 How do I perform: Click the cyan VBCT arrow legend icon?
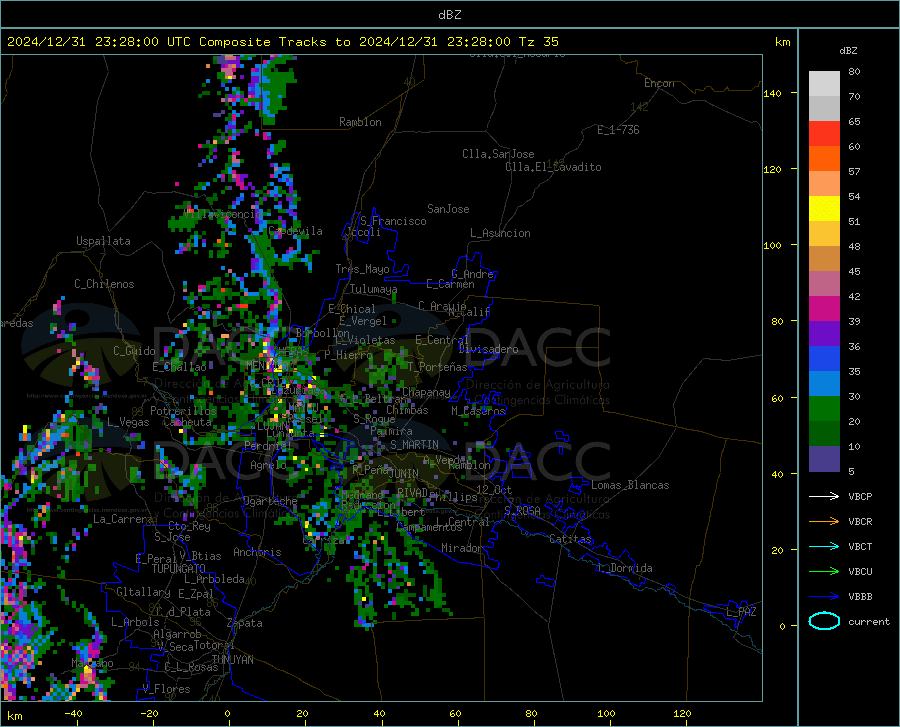tap(824, 546)
